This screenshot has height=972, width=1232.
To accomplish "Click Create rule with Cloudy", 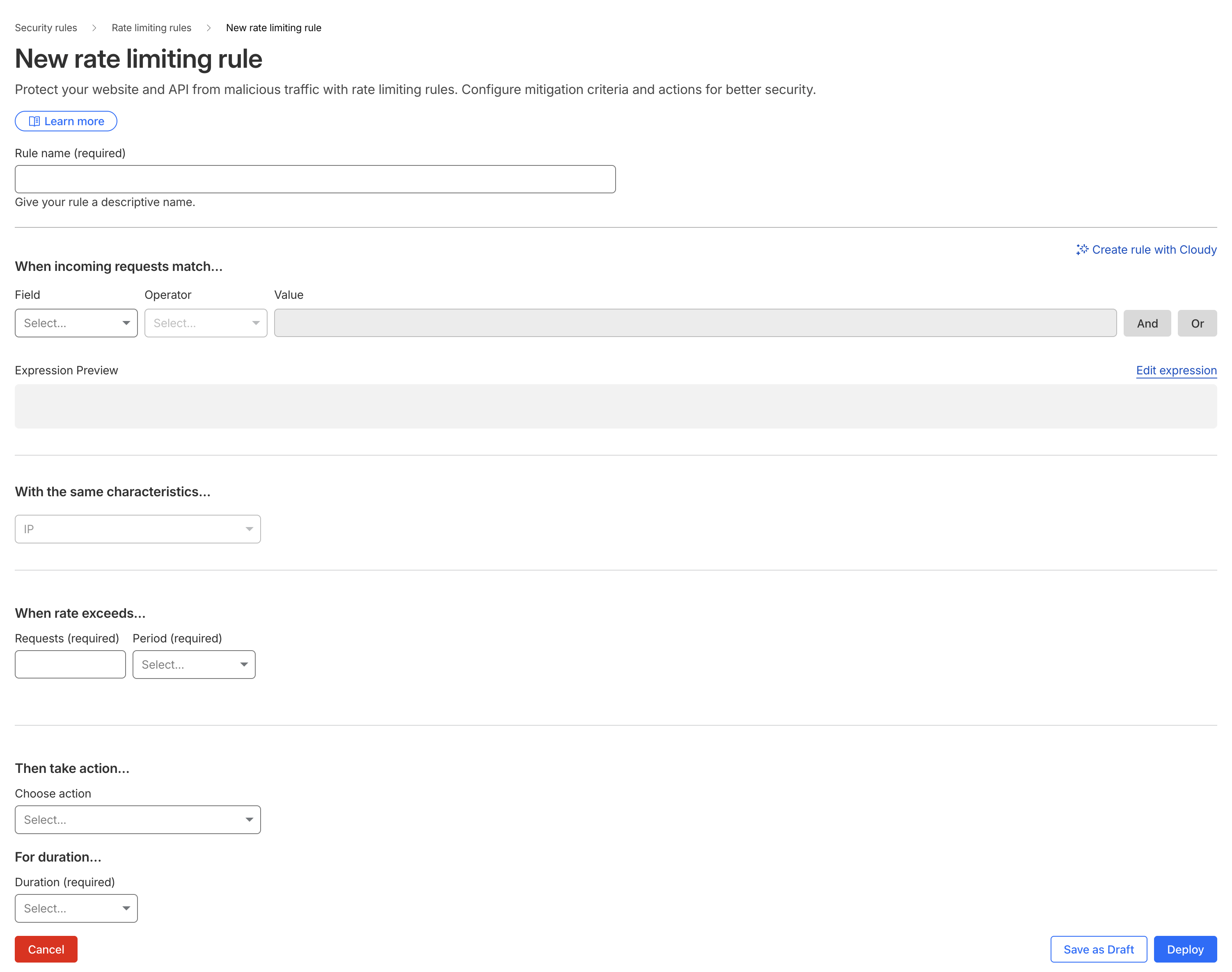I will (x=1154, y=250).
